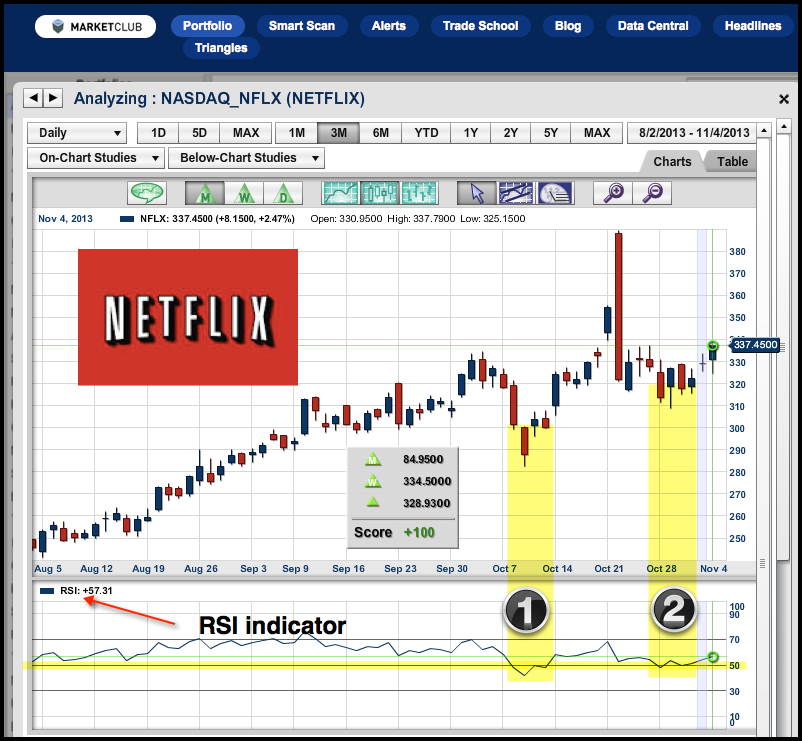Select the 1M range button
This screenshot has width=802, height=741.
[297, 133]
